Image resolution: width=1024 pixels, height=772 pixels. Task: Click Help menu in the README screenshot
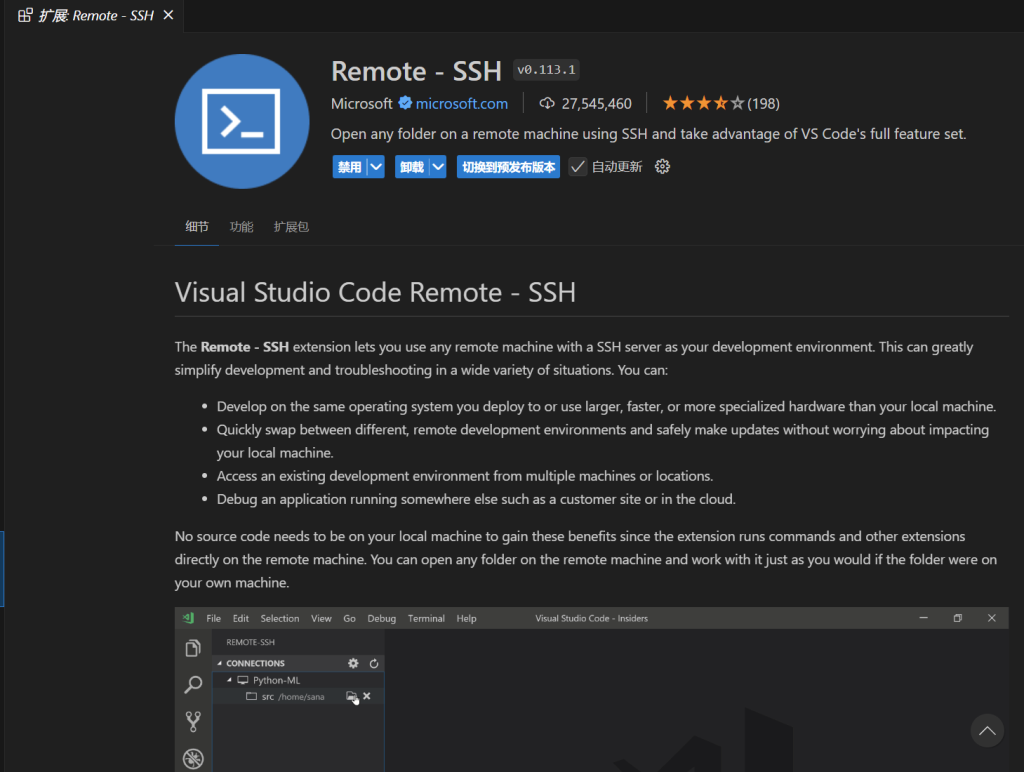pos(466,619)
